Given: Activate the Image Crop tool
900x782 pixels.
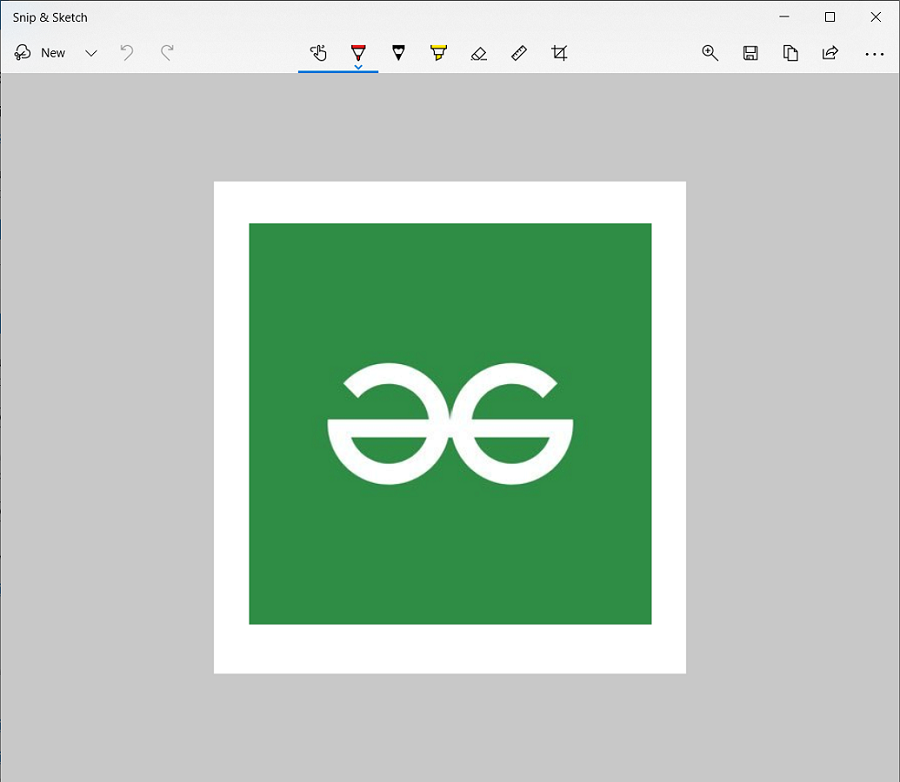Looking at the screenshot, I should tap(559, 53).
